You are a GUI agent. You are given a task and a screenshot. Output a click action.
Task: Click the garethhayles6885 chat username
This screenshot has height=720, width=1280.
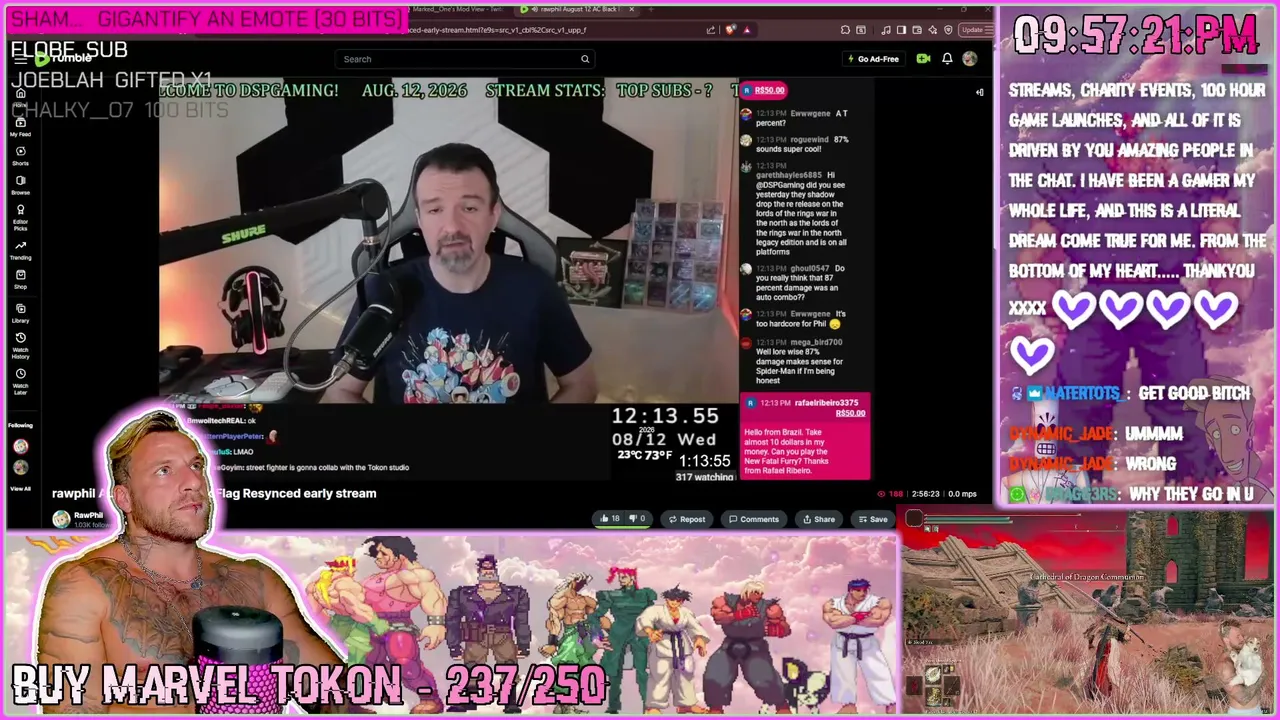point(789,175)
